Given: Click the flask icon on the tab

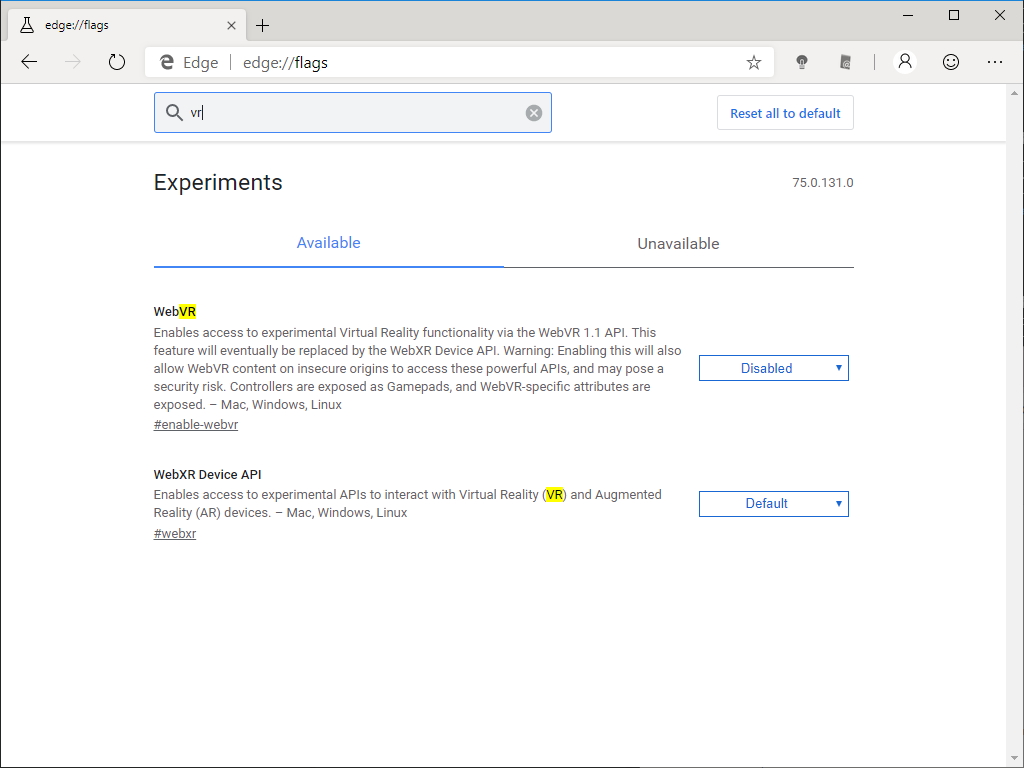Looking at the screenshot, I should [x=27, y=25].
